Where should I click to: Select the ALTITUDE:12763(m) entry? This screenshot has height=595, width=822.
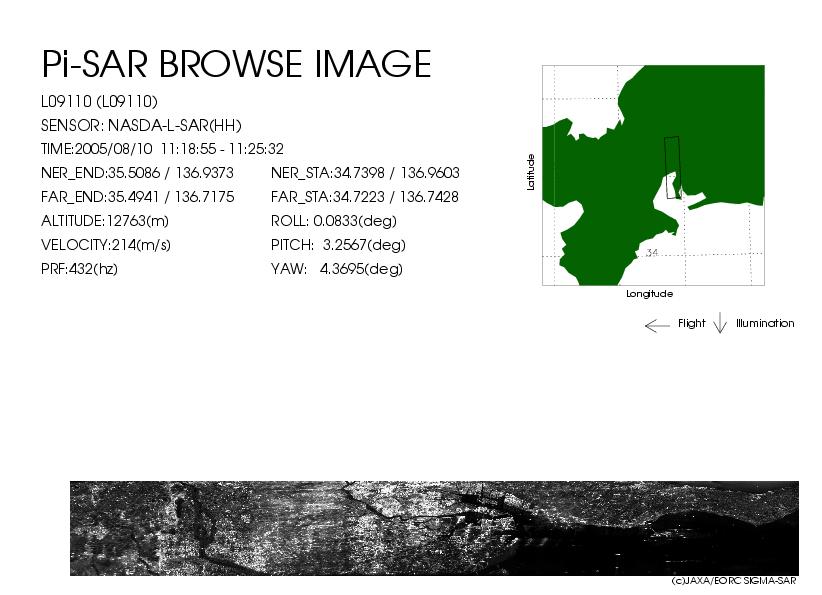(x=105, y=221)
